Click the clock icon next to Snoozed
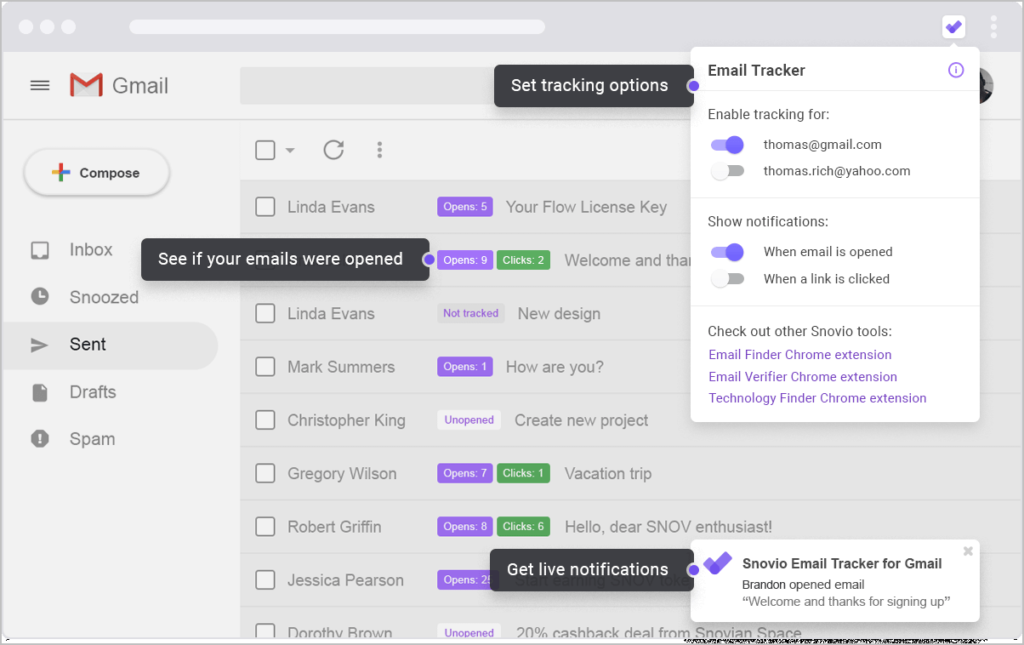 40,297
